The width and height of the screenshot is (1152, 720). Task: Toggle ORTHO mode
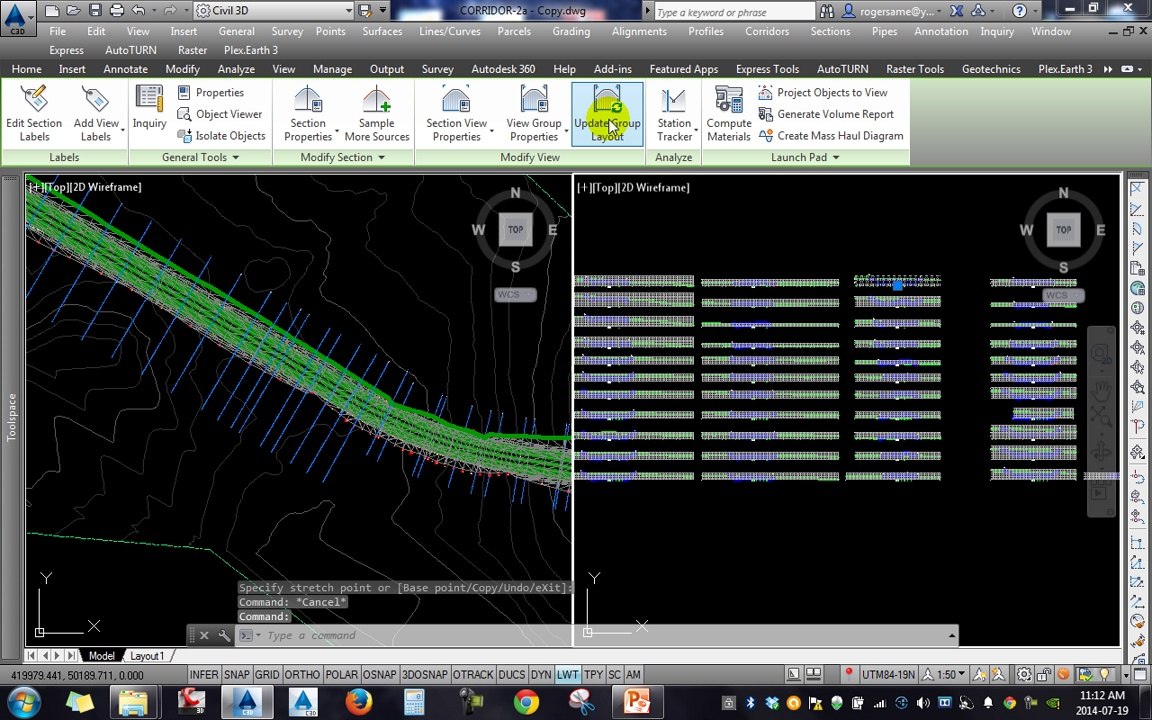click(x=302, y=674)
